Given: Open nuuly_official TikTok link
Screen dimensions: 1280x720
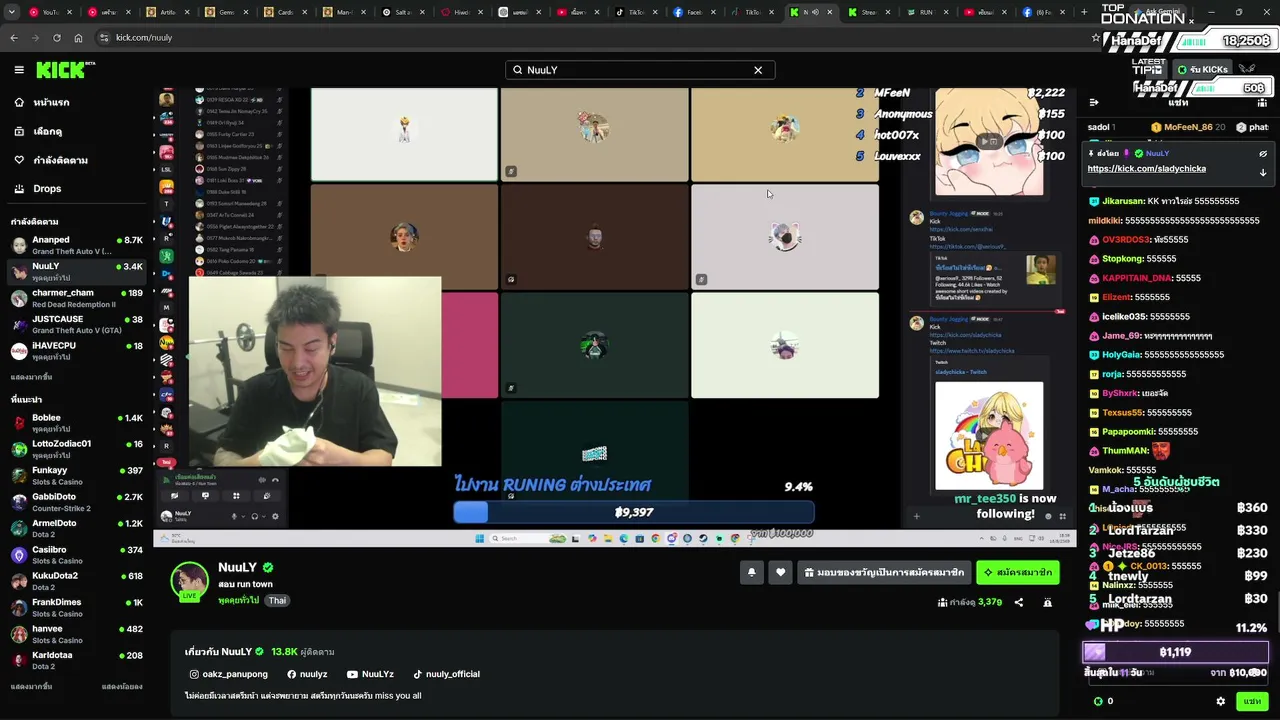Looking at the screenshot, I should (x=446, y=674).
